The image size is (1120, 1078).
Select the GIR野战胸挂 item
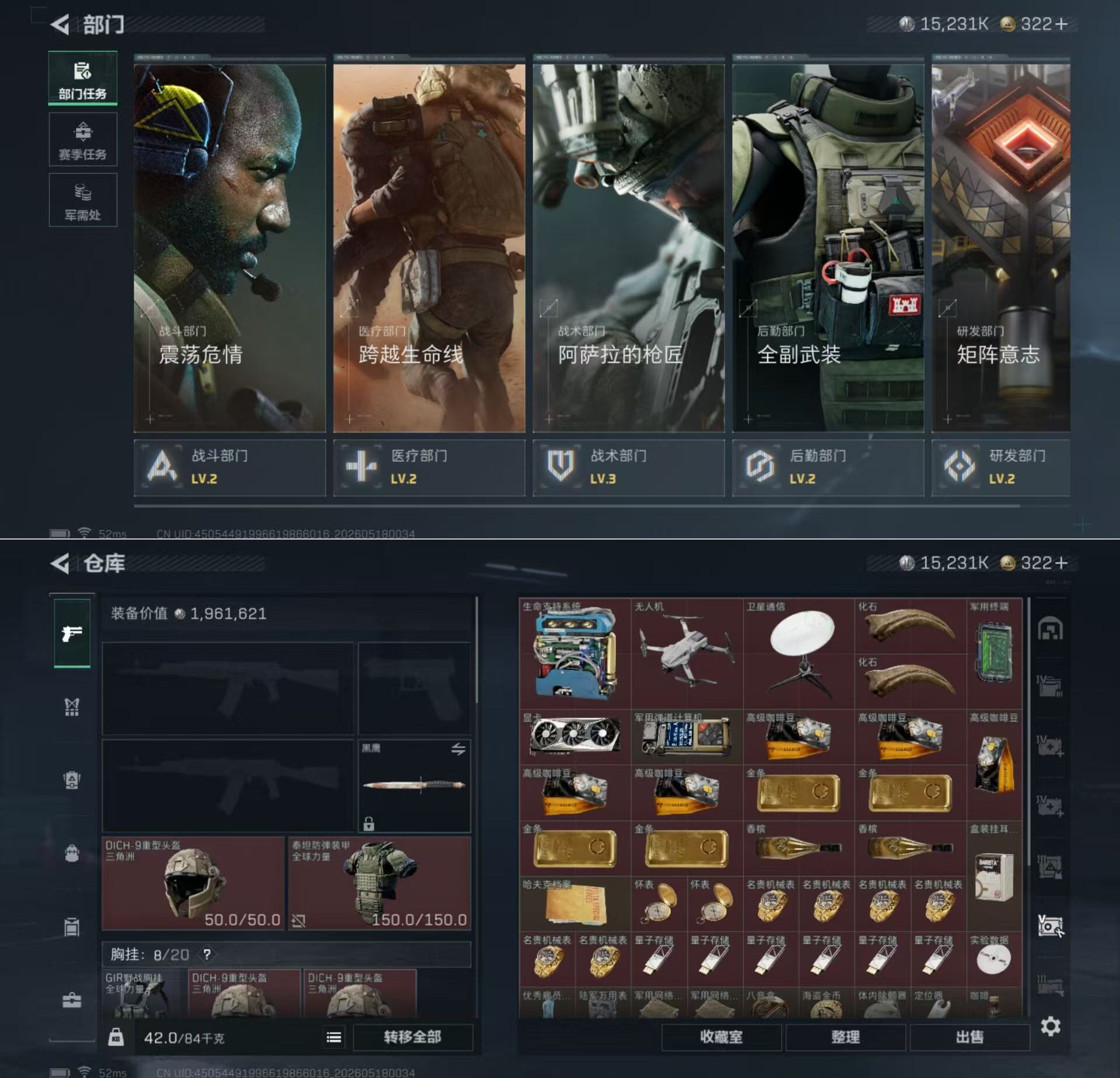(144, 994)
